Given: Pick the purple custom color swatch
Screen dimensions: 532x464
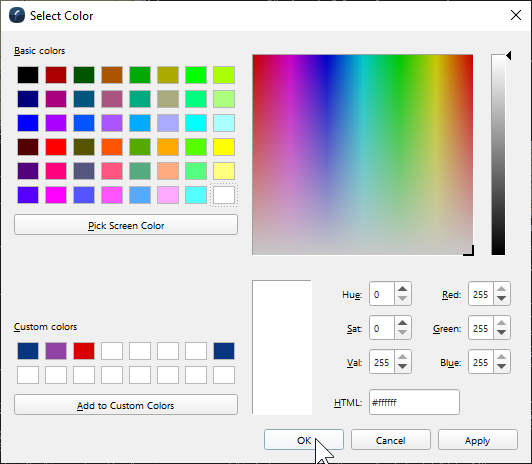Looking at the screenshot, I should pyautogui.click(x=56, y=351).
